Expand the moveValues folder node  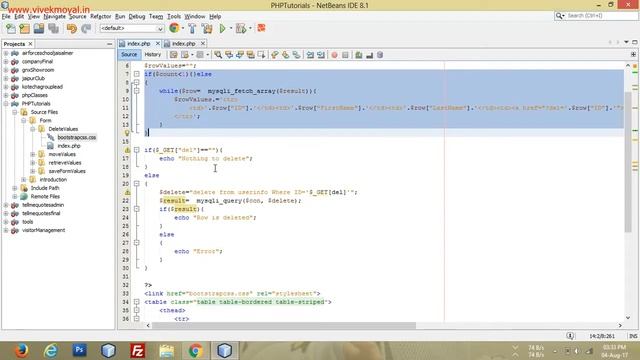click(x=33, y=154)
